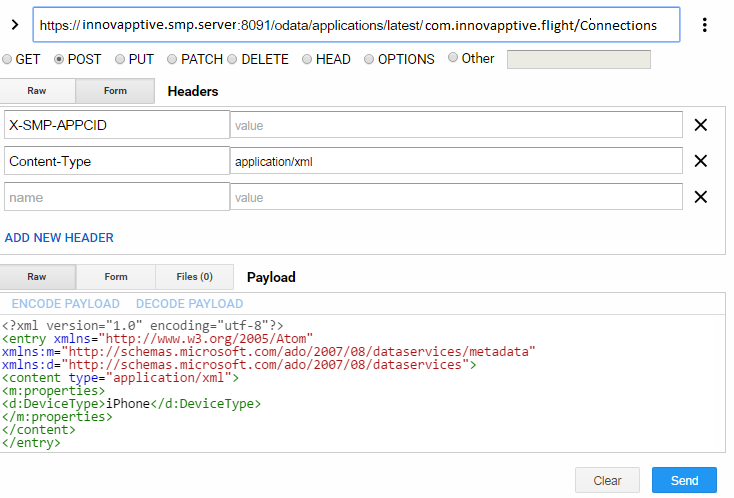734x498 pixels.
Task: Delete the Content-Type header row
Action: point(701,161)
